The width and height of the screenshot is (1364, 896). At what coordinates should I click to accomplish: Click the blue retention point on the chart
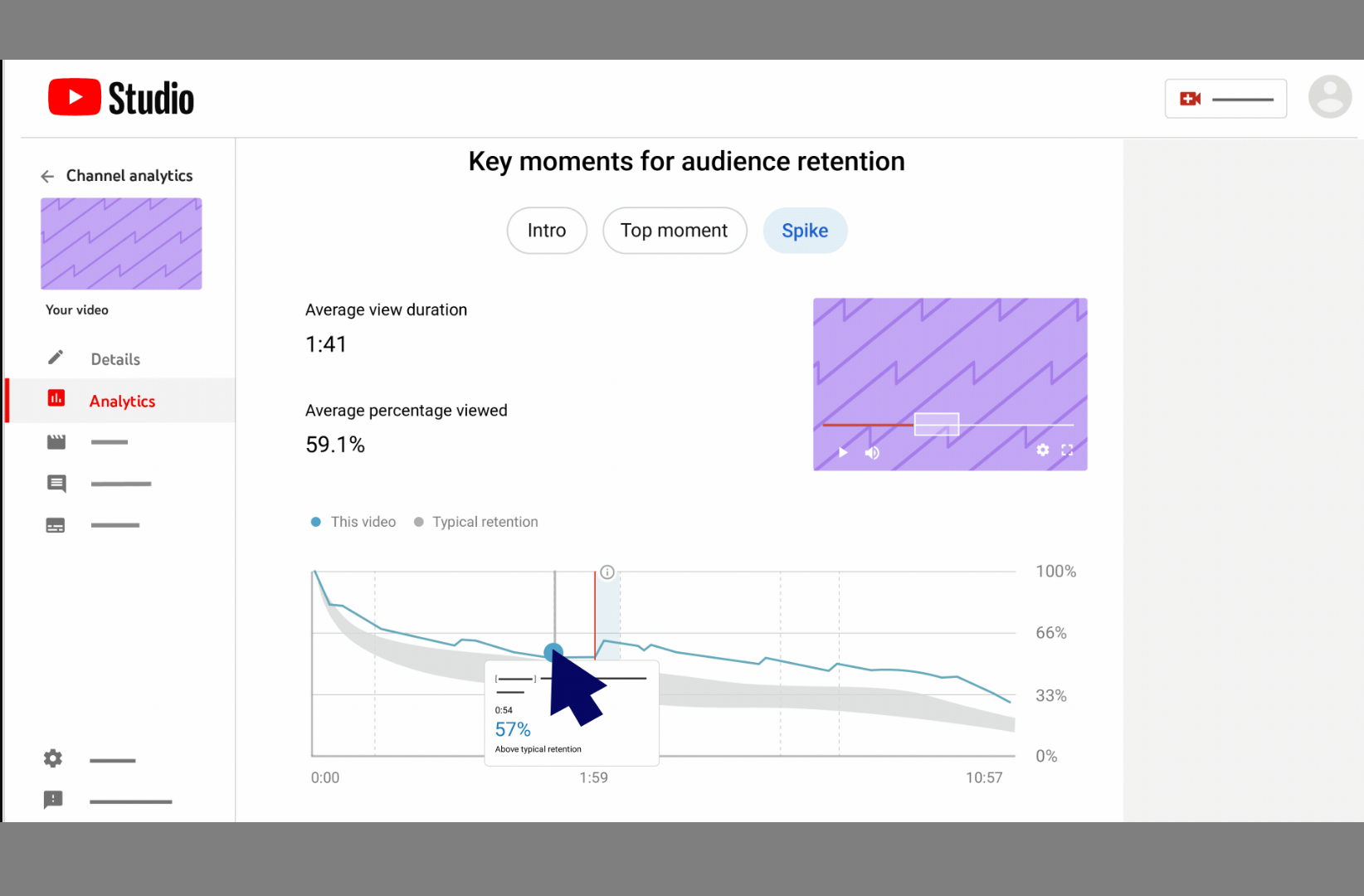tap(553, 652)
